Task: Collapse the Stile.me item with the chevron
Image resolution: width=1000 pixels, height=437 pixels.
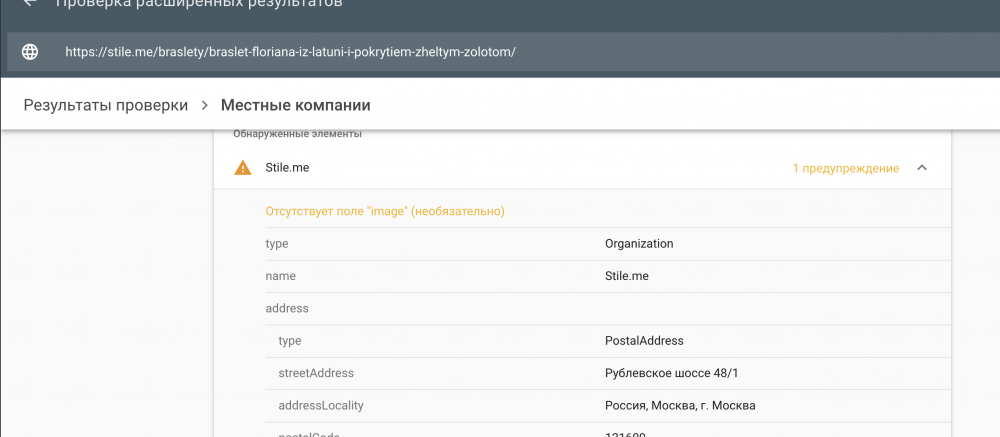Action: (922, 168)
